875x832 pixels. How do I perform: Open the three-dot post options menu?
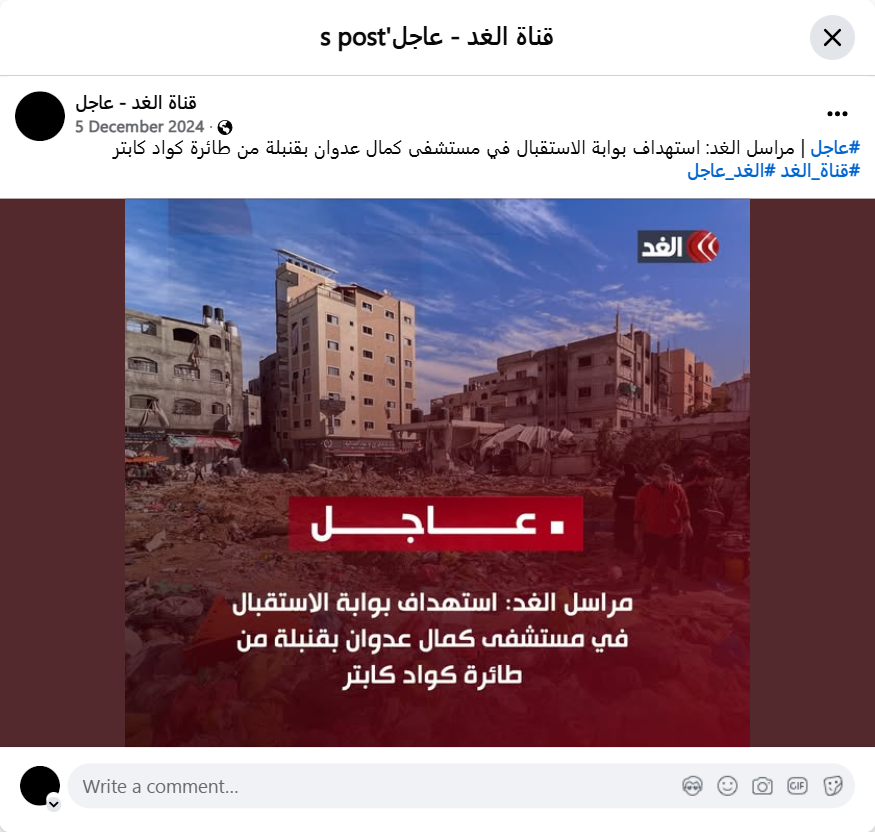(837, 114)
